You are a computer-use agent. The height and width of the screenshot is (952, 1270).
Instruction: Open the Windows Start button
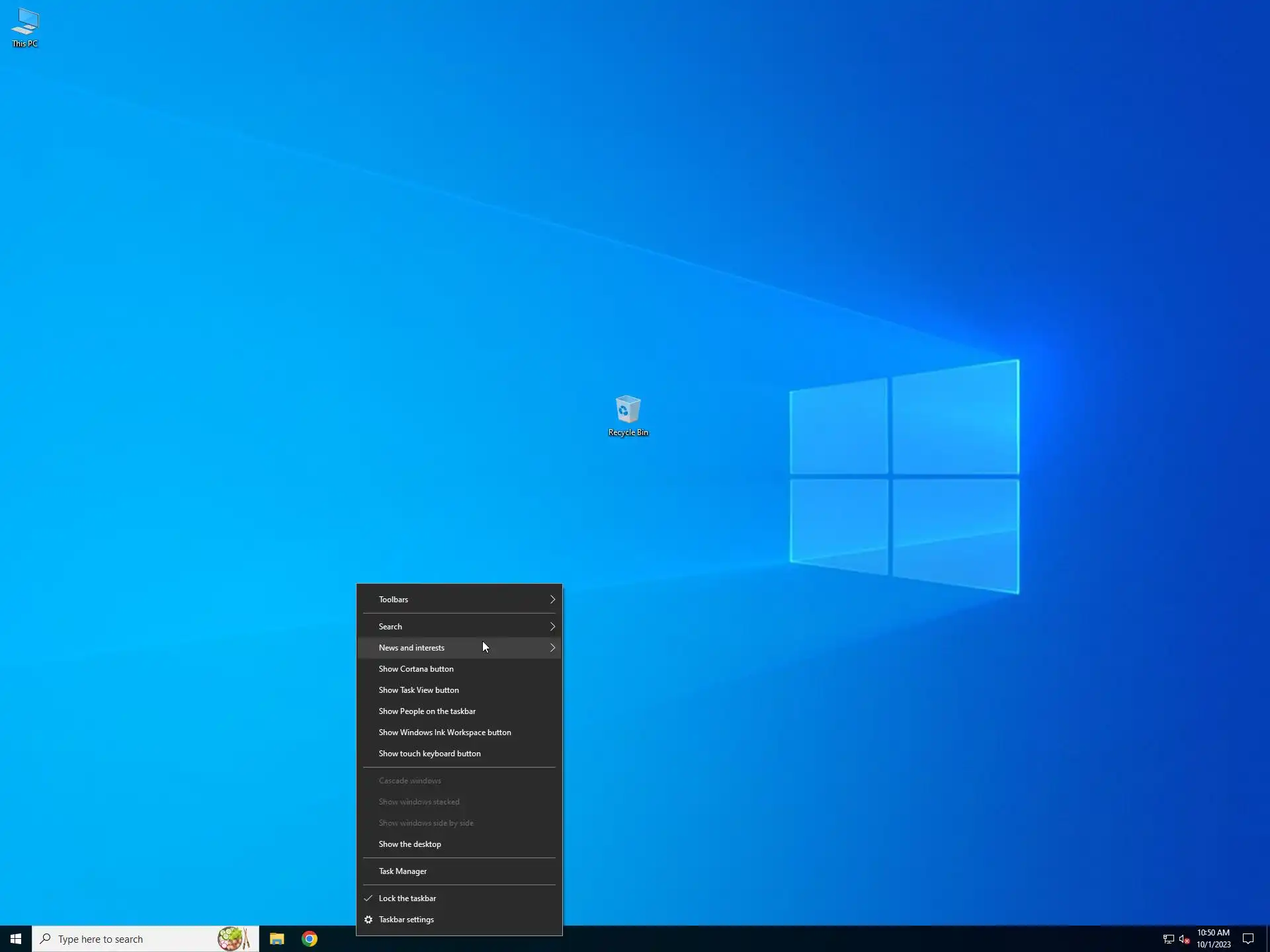[16, 939]
